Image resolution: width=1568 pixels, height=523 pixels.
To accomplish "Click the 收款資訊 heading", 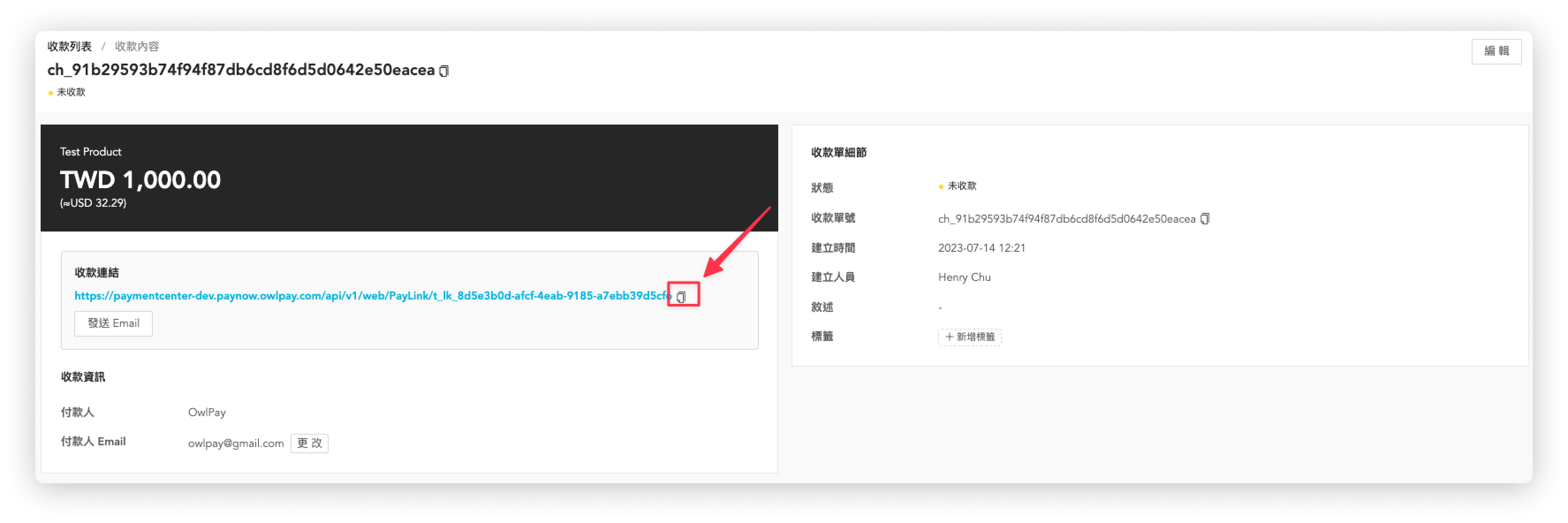I will pyautogui.click(x=83, y=378).
